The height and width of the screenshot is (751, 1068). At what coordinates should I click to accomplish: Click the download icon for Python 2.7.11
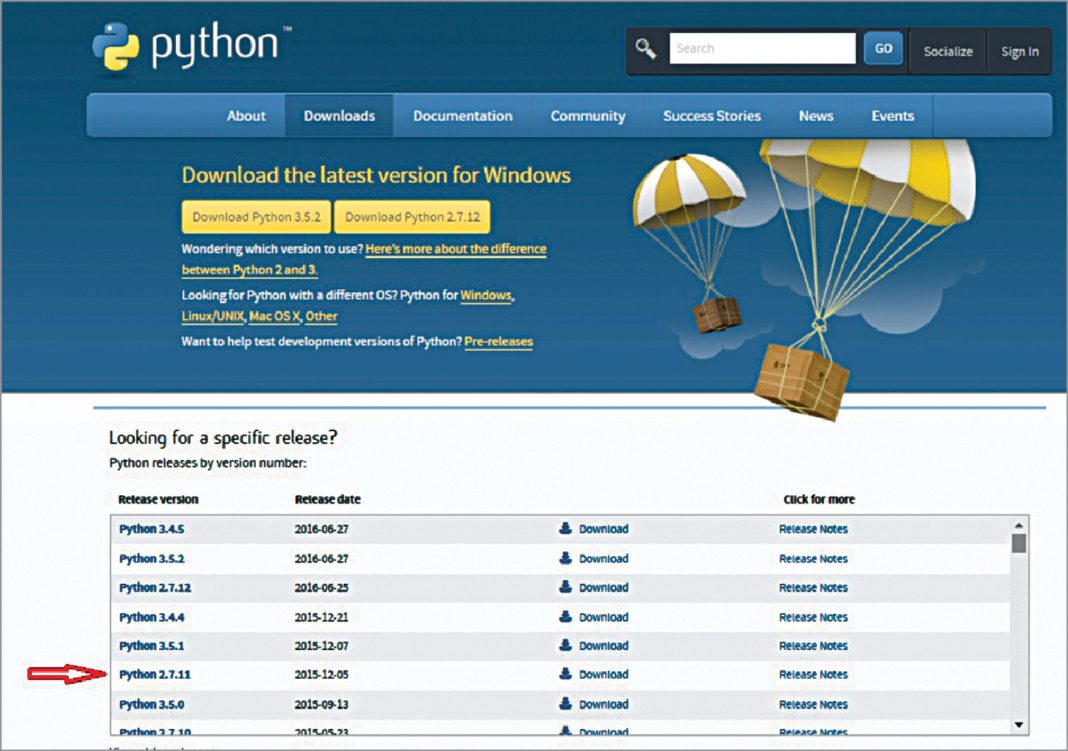pyautogui.click(x=566, y=675)
